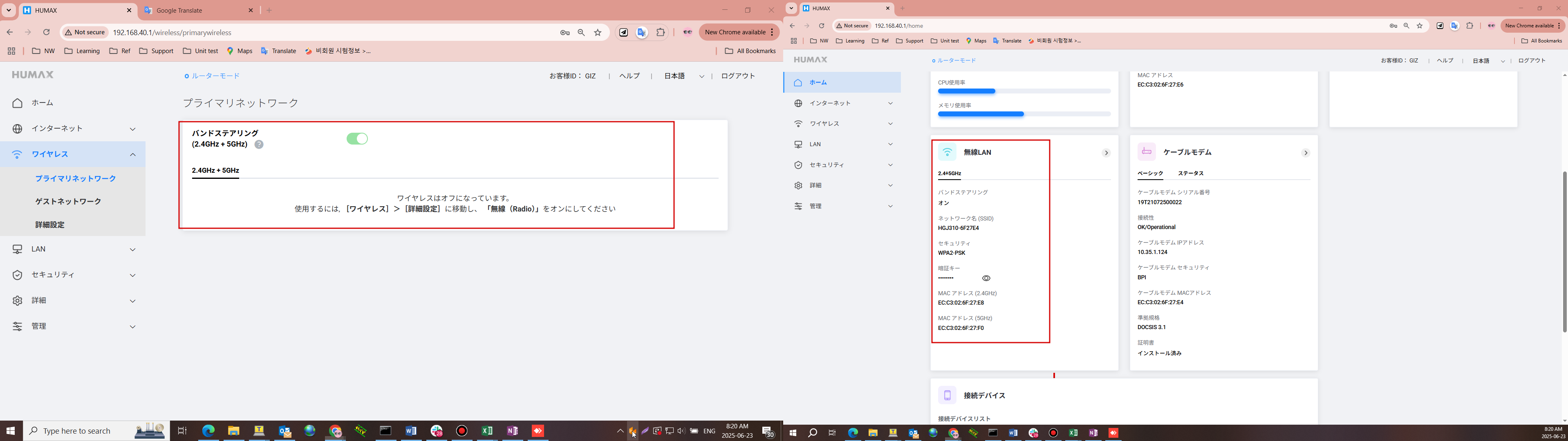Switch to the Google Translate browser tab

(x=198, y=10)
